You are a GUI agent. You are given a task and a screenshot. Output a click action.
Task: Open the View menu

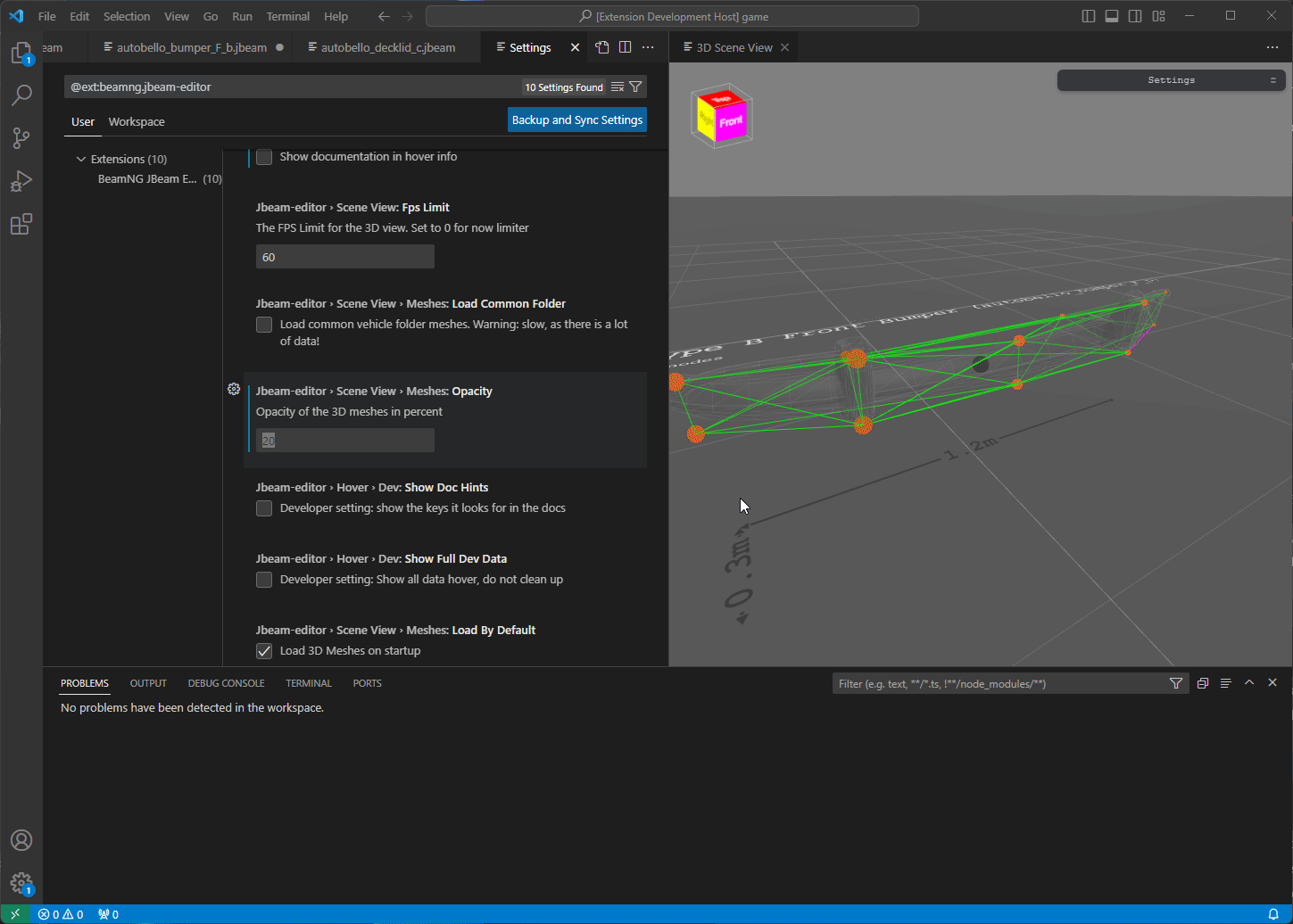177,16
